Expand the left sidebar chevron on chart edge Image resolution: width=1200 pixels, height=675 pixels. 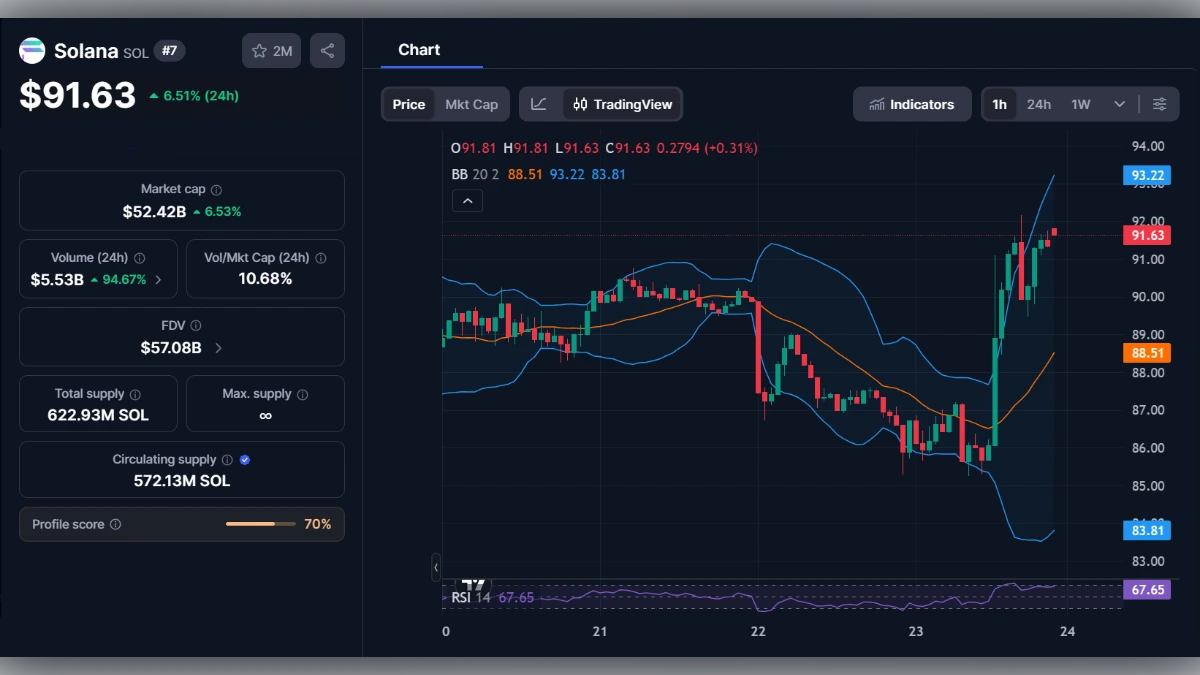[436, 567]
